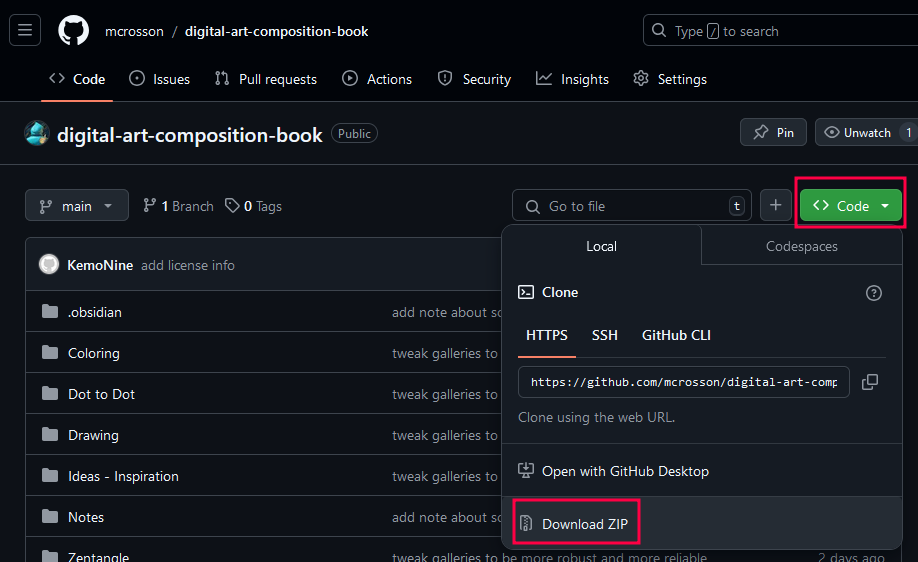
Task: Open the mcrosson user profile link
Action: 134,32
